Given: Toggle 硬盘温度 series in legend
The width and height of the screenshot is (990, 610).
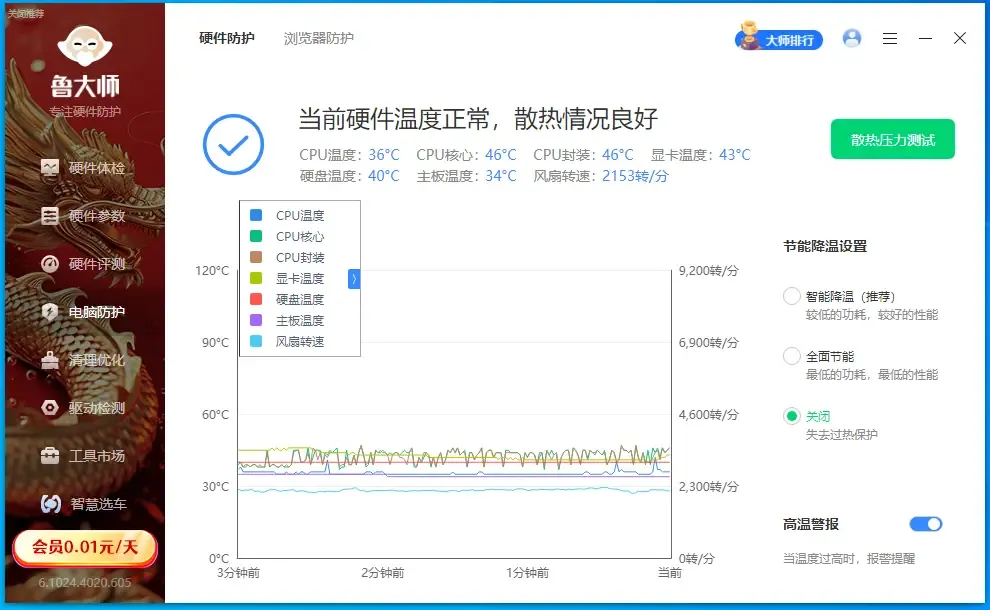Looking at the screenshot, I should click(x=300, y=299).
